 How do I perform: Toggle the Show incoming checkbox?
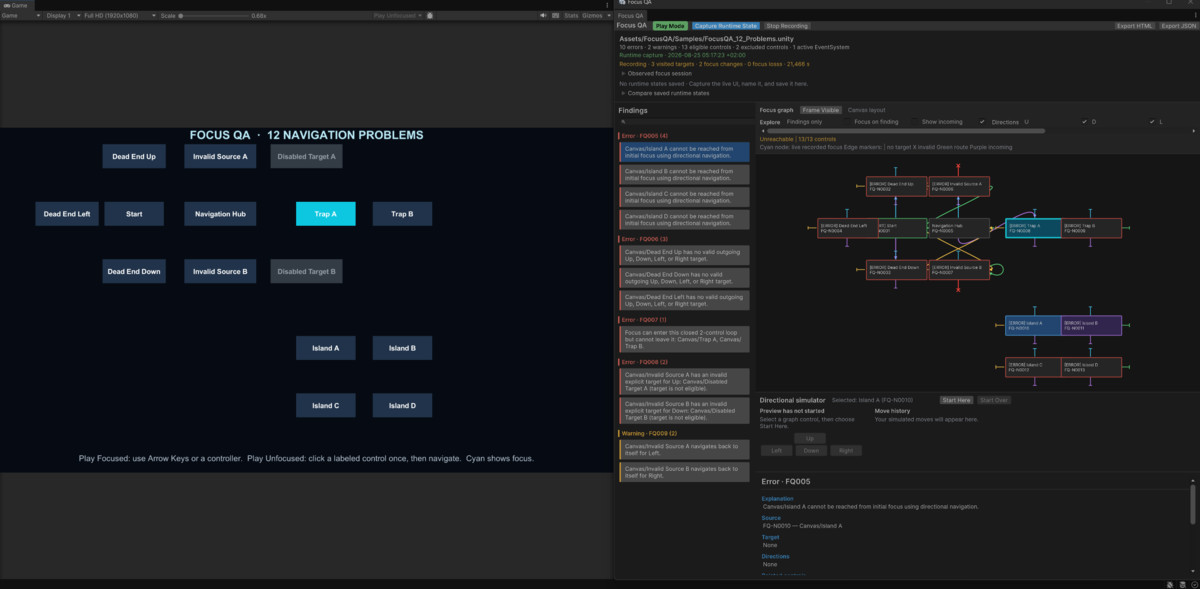point(982,122)
